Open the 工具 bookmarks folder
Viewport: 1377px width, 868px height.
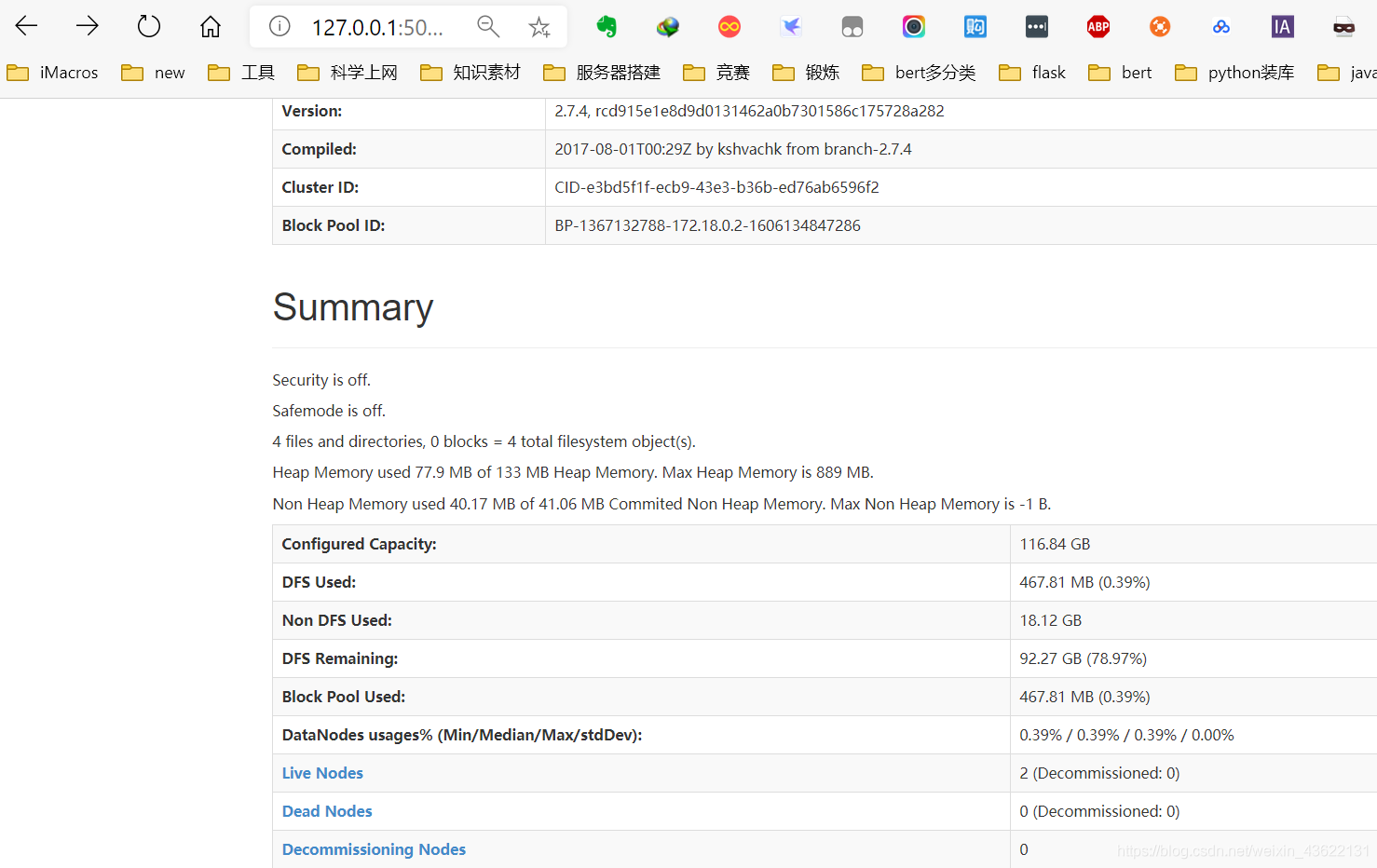241,73
